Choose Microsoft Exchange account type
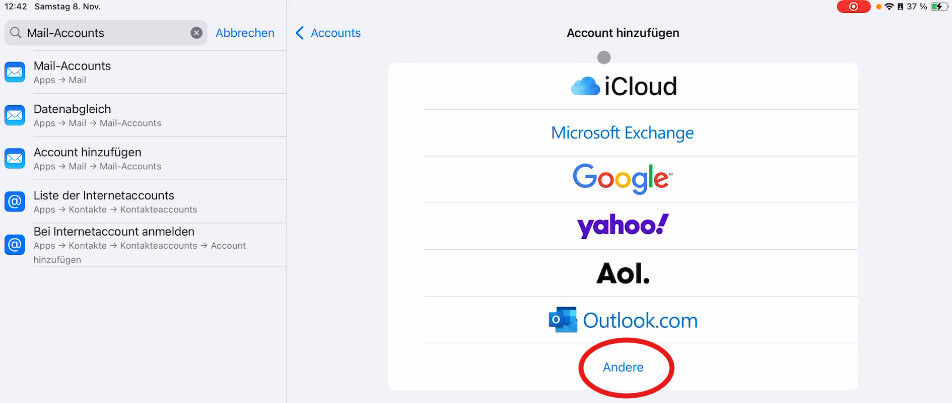This screenshot has height=403, width=952. tap(623, 133)
